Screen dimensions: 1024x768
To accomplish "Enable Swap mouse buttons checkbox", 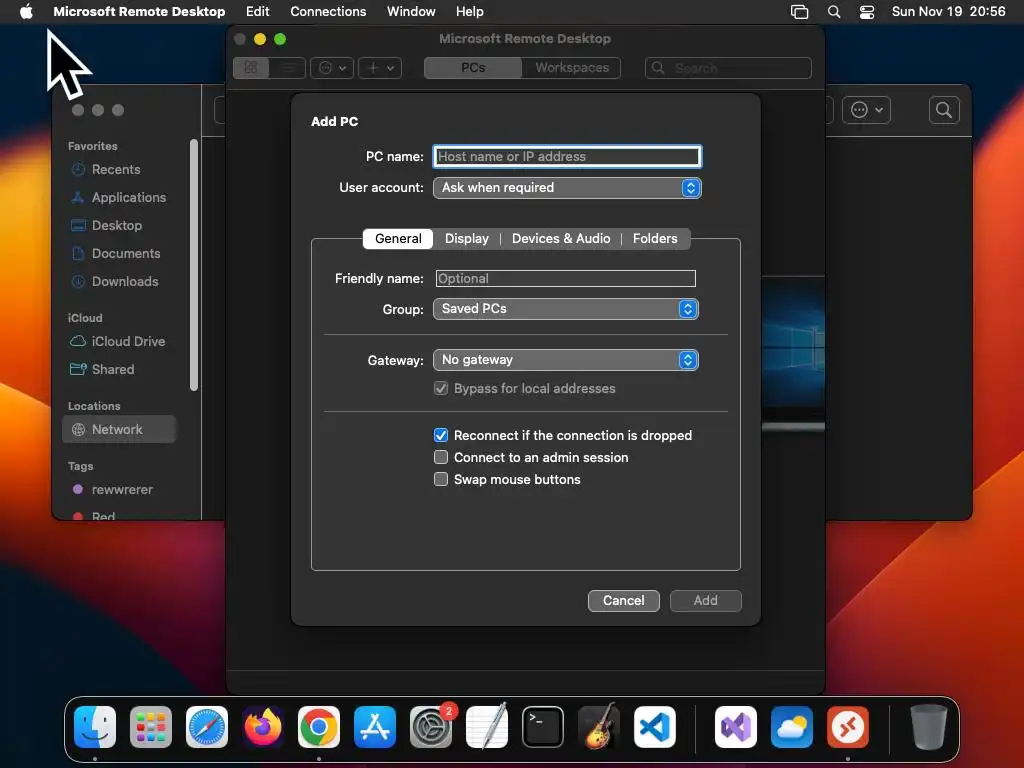I will tap(441, 479).
